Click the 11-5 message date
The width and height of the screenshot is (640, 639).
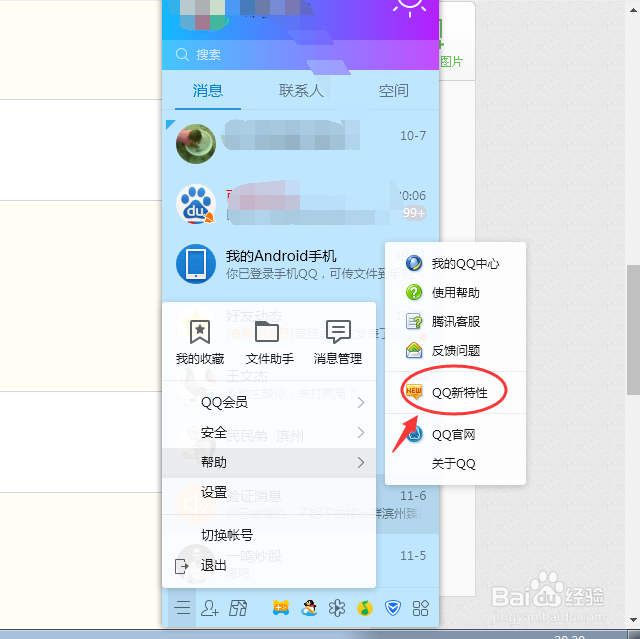(413, 556)
